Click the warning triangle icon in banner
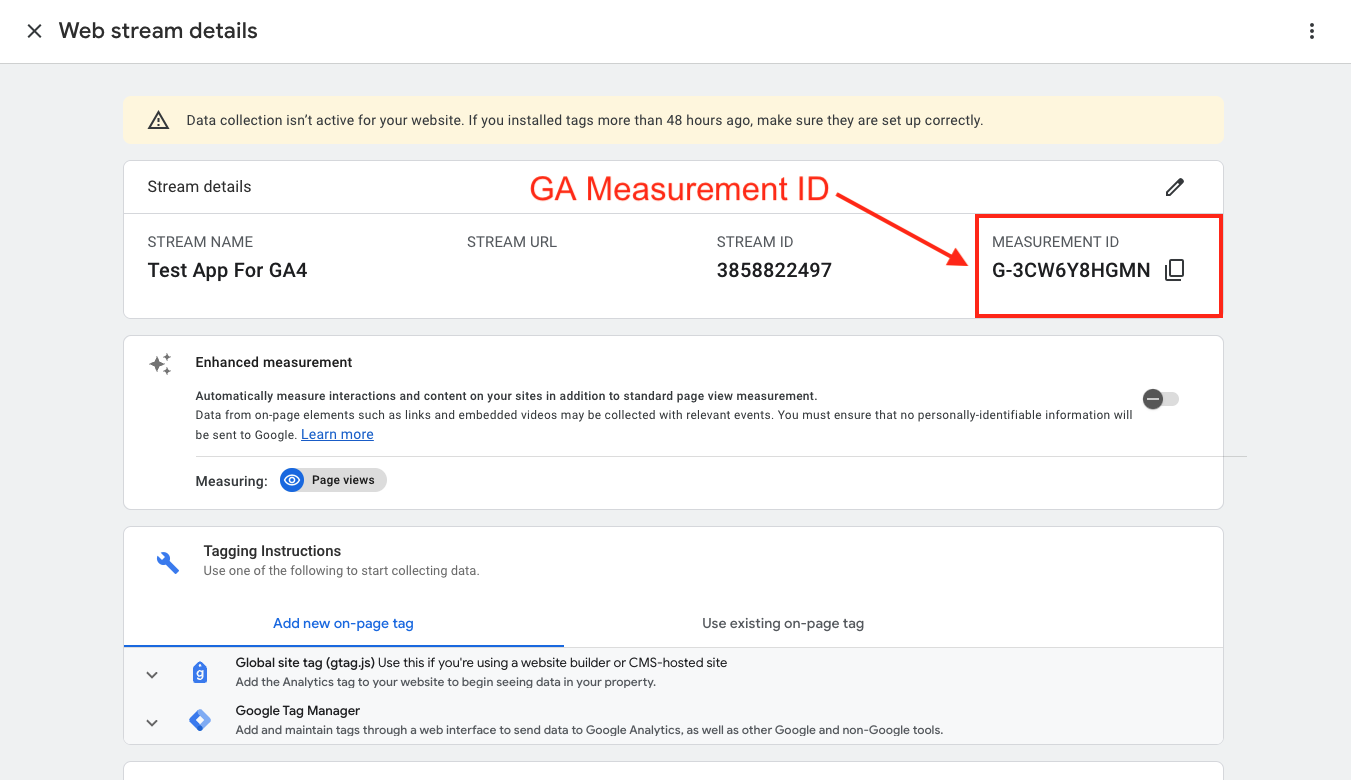Screen dimensions: 1351x780 pos(158,120)
